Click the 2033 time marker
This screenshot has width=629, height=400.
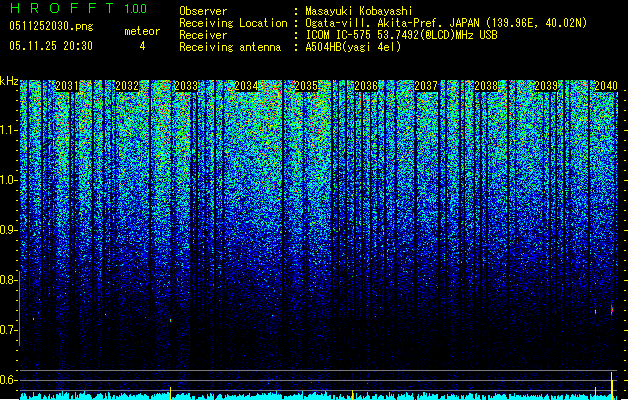coord(186,86)
